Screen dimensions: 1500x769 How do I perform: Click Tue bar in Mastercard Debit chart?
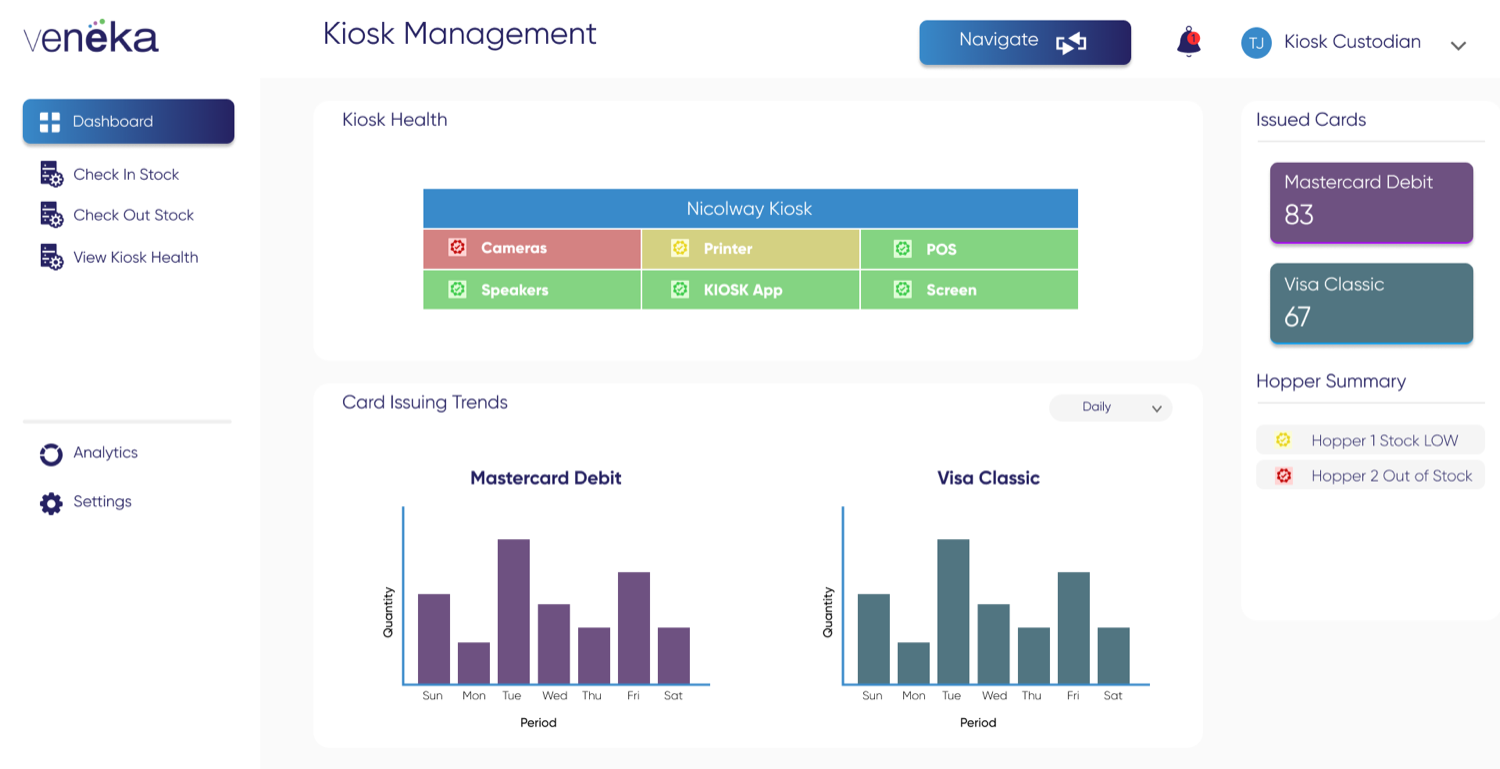(x=514, y=611)
